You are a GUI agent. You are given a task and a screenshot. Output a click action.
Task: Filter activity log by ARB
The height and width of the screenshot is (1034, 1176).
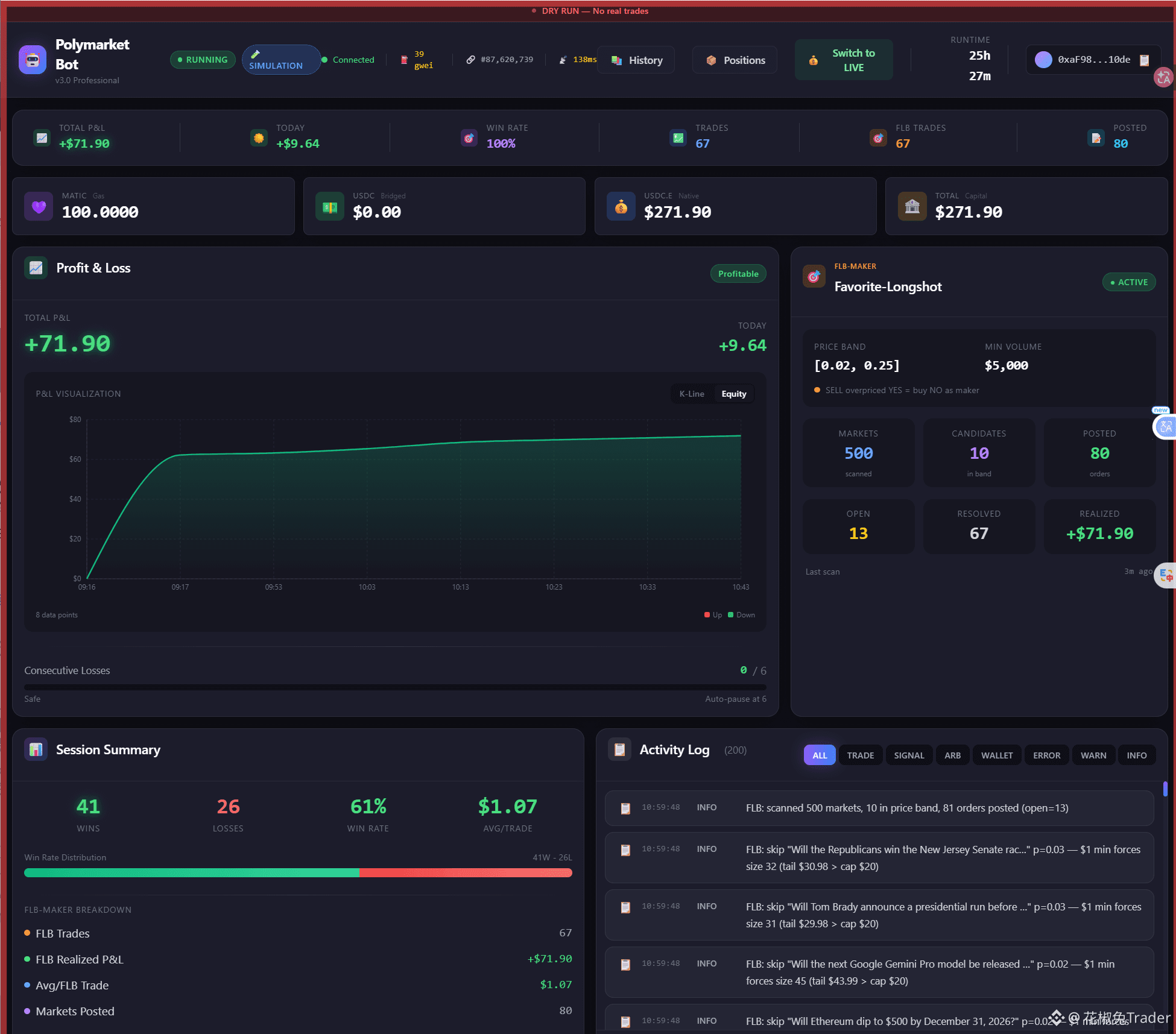(953, 755)
